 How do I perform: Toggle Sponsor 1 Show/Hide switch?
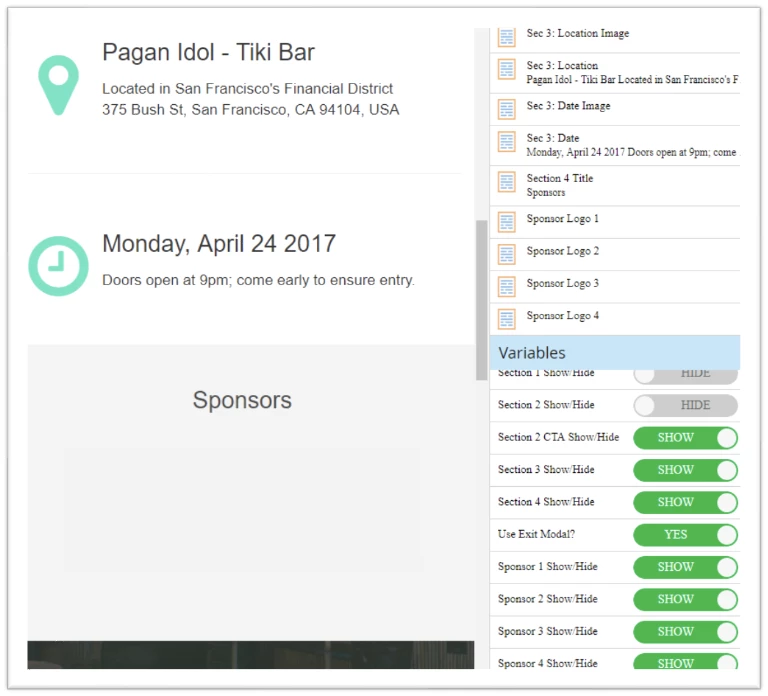coord(685,567)
